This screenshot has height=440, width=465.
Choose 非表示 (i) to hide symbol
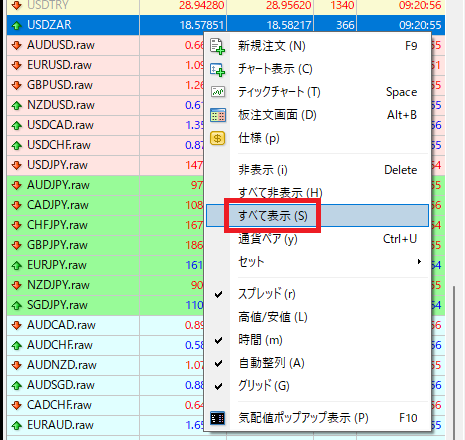[x=317, y=170]
